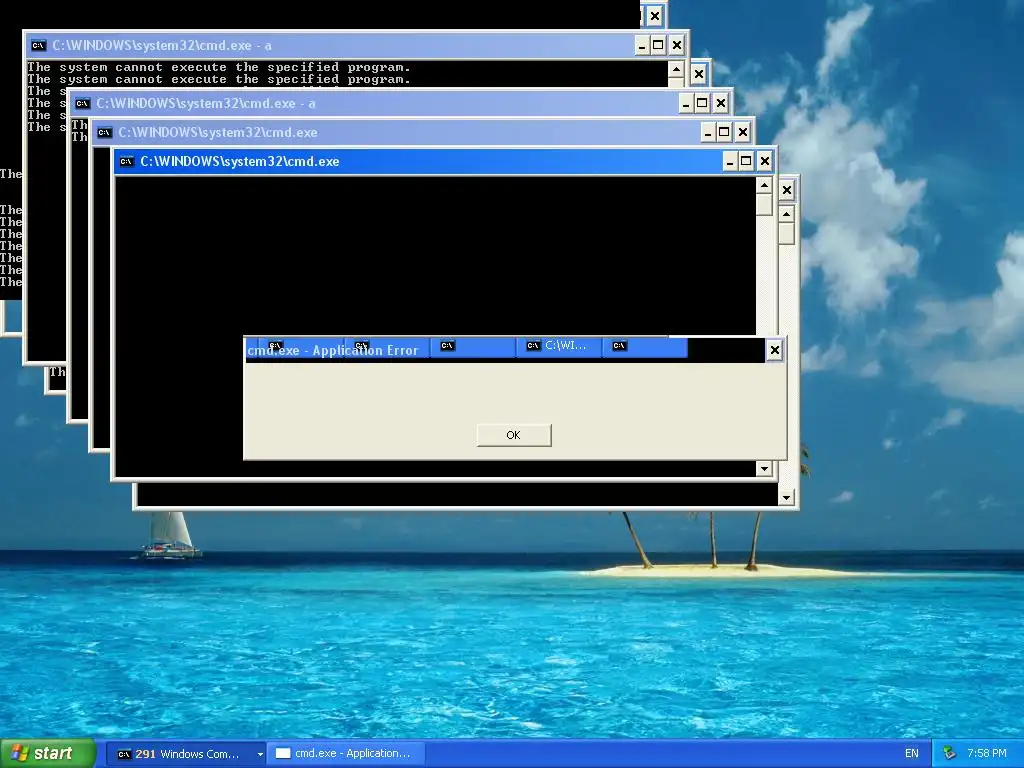1024x768 pixels.
Task: Click the system tray icon beside clock
Action: [x=950, y=754]
